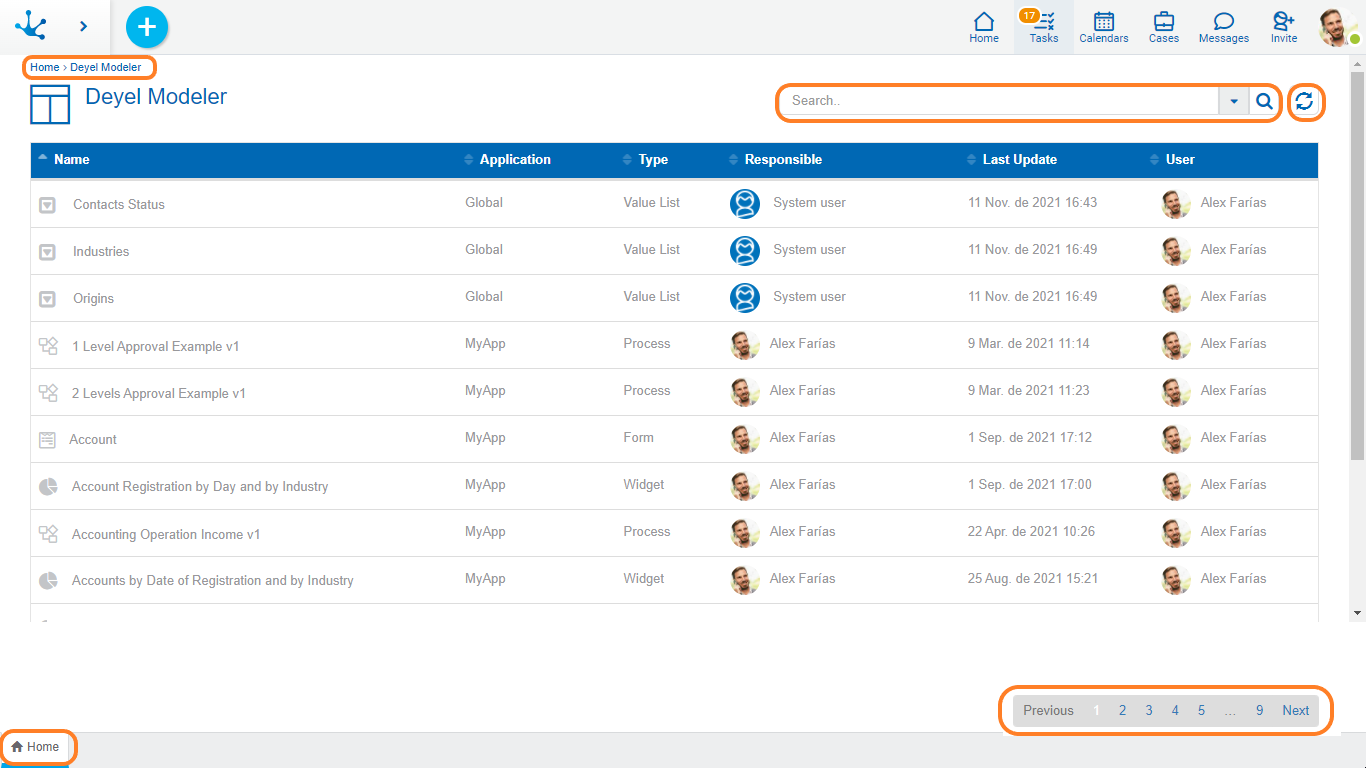The width and height of the screenshot is (1366, 768).
Task: Click the Accounts by Date widget icon
Action: [47, 581]
